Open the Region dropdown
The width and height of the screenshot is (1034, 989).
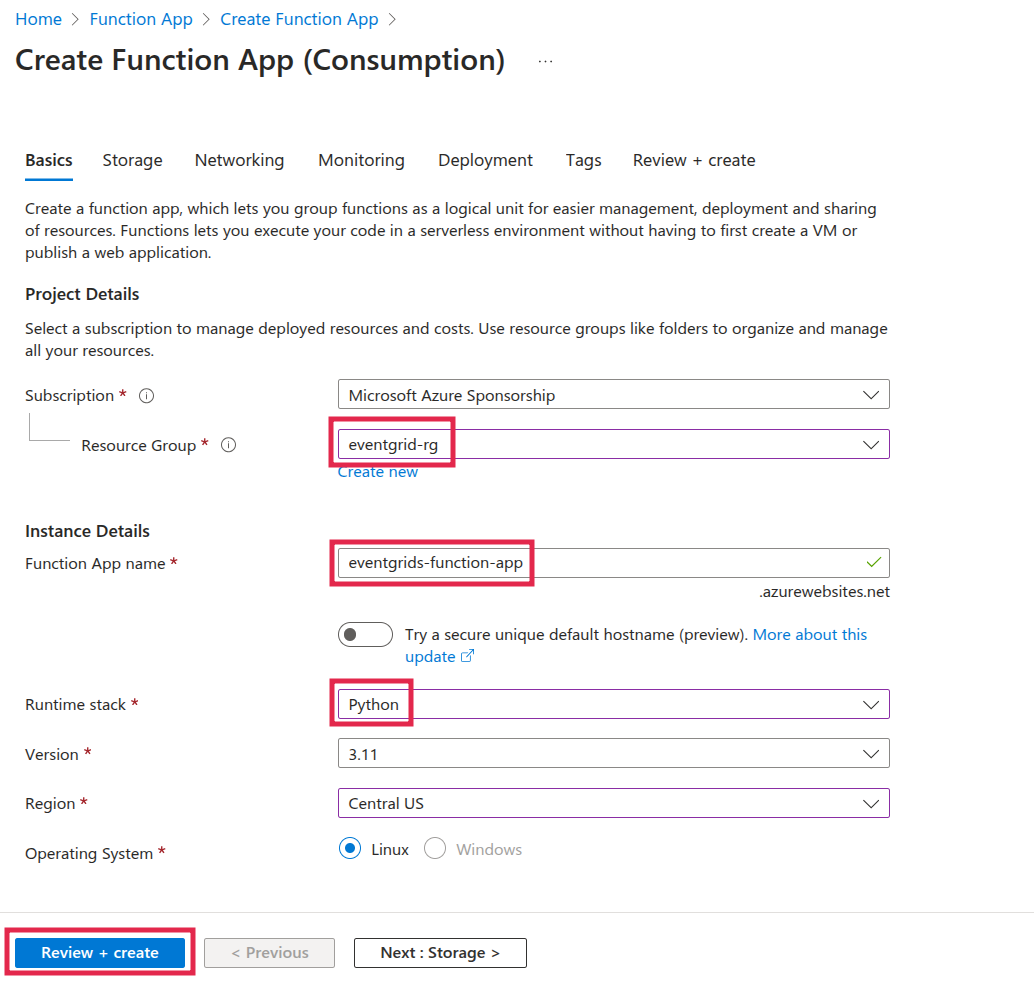pyautogui.click(x=612, y=803)
